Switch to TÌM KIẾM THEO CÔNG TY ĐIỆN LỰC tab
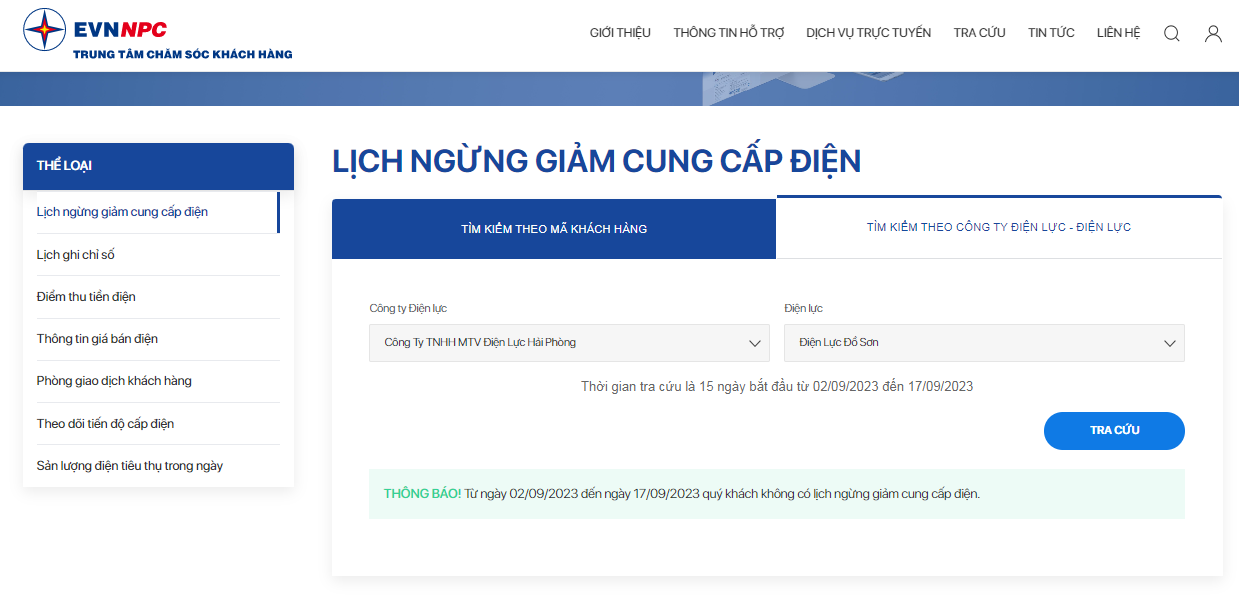The image size is (1239, 597). pyautogui.click(x=999, y=227)
